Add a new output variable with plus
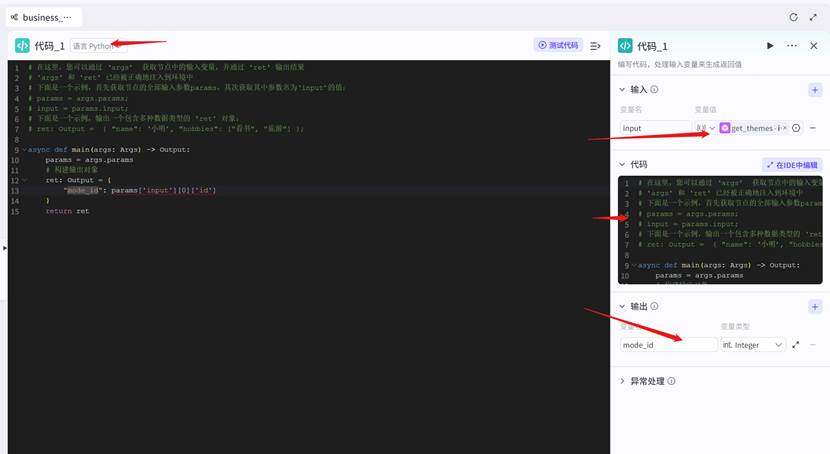Viewport: 830px width, 454px height. click(x=815, y=306)
